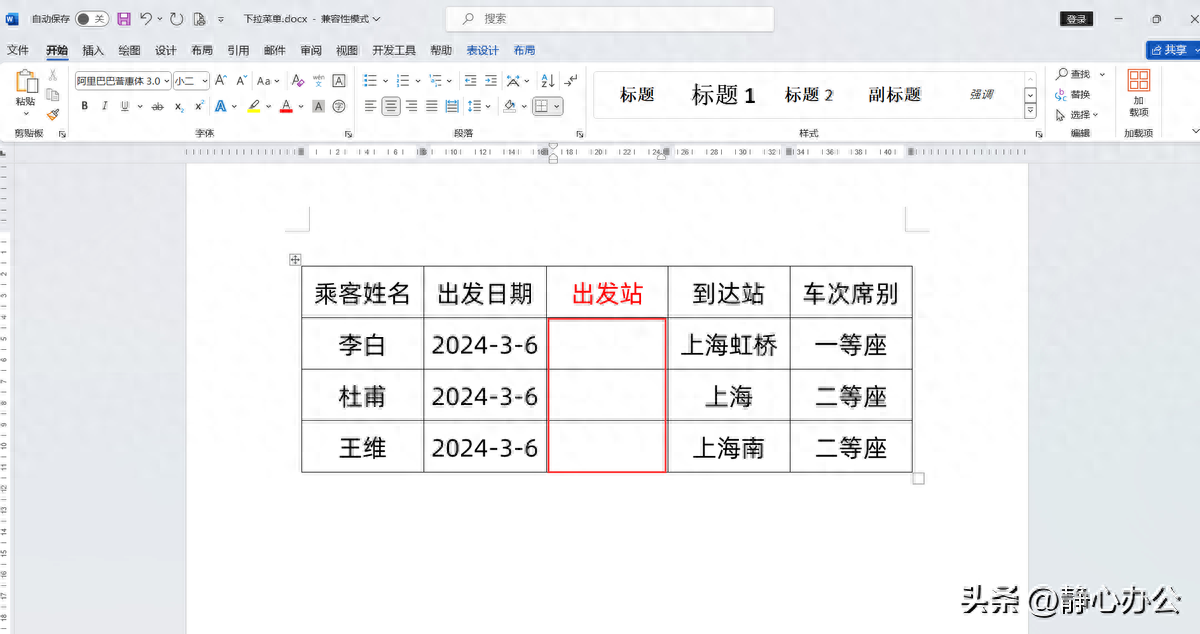Apply the Subtitle style
Image resolution: width=1200 pixels, height=634 pixels.
894,95
